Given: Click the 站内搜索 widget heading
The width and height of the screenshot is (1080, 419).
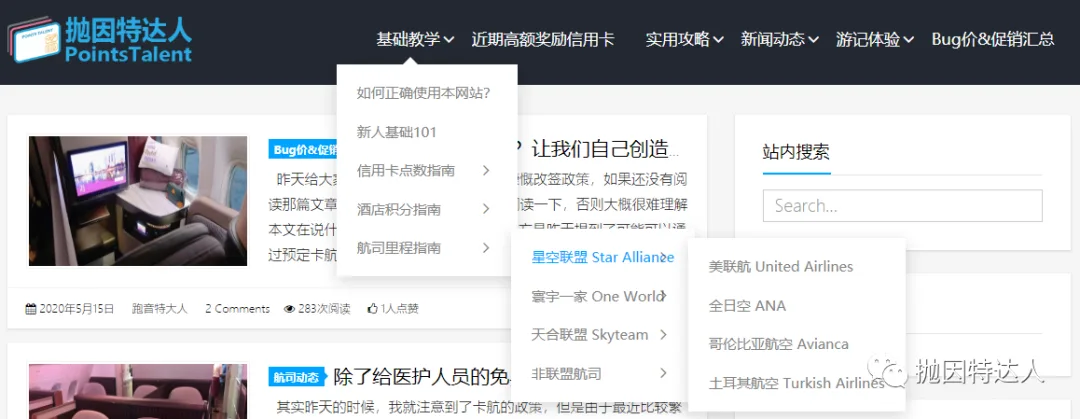Looking at the screenshot, I should [x=796, y=152].
